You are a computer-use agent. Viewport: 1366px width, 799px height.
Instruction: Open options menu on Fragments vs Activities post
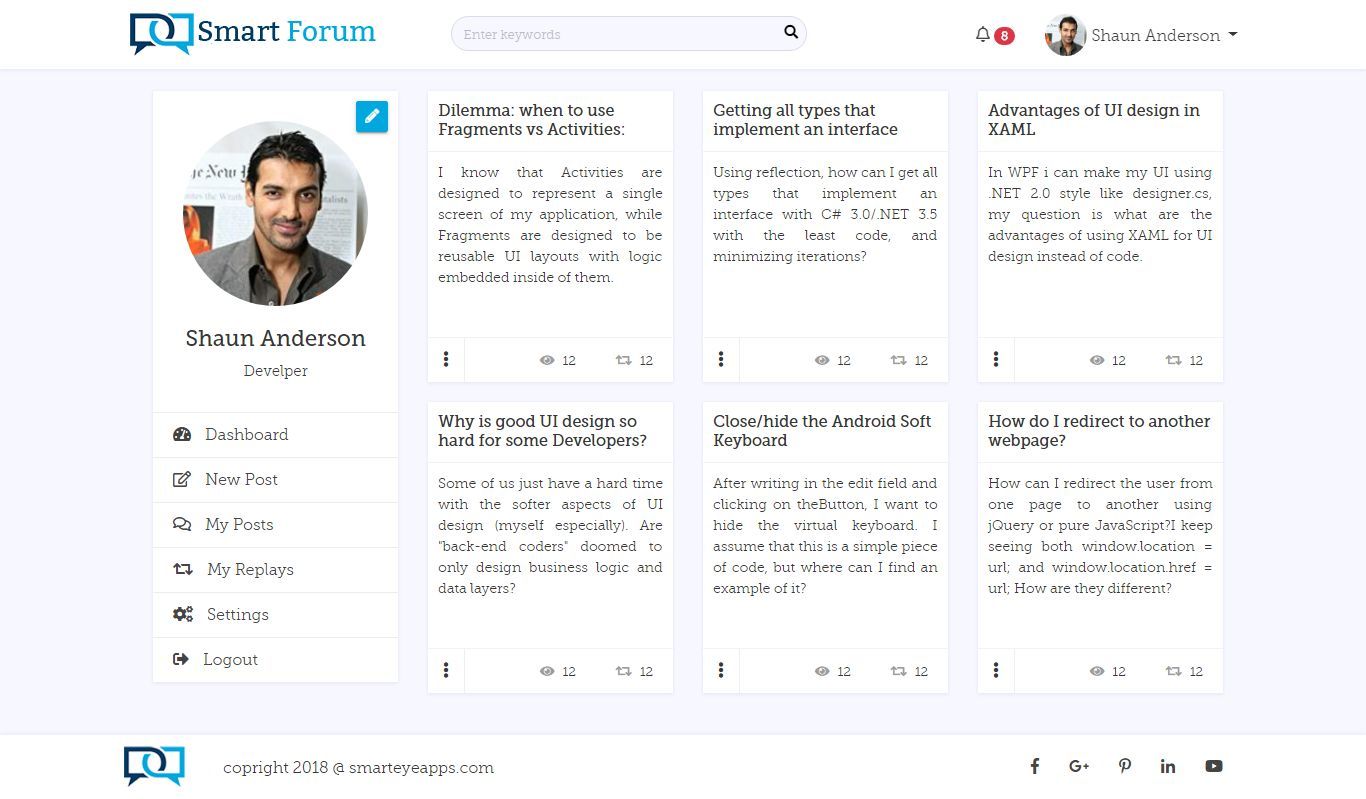click(x=446, y=360)
